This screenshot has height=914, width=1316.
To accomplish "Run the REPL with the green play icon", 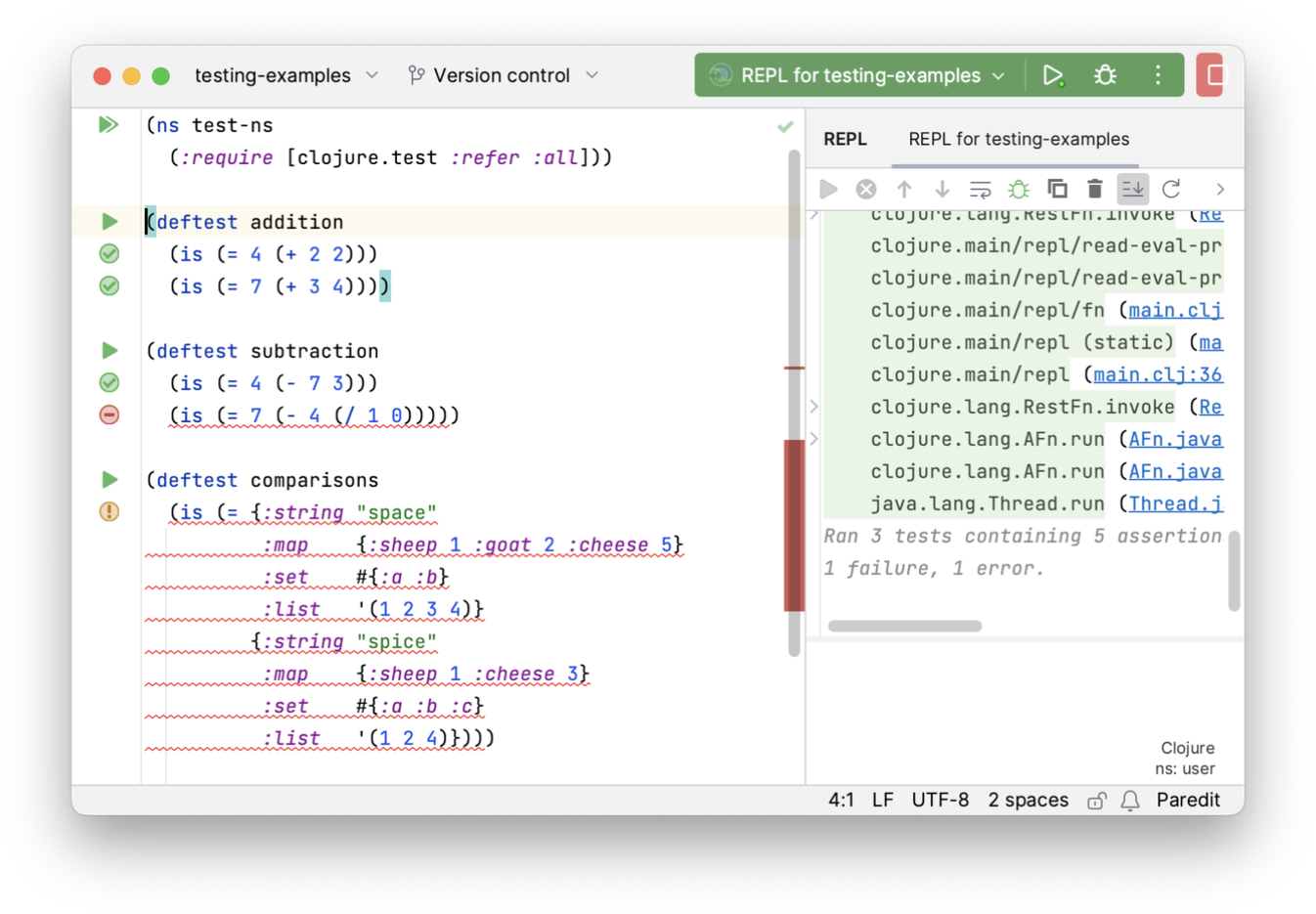I will [x=1052, y=75].
